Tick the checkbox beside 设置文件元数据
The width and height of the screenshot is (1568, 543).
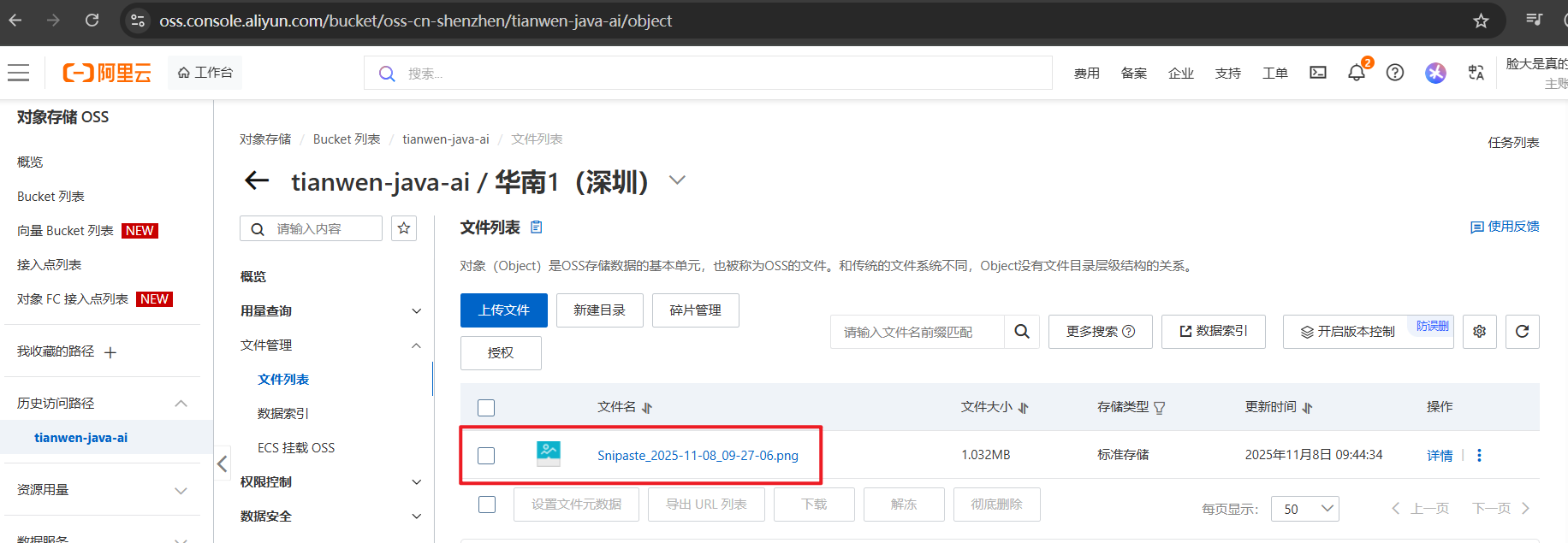click(487, 505)
